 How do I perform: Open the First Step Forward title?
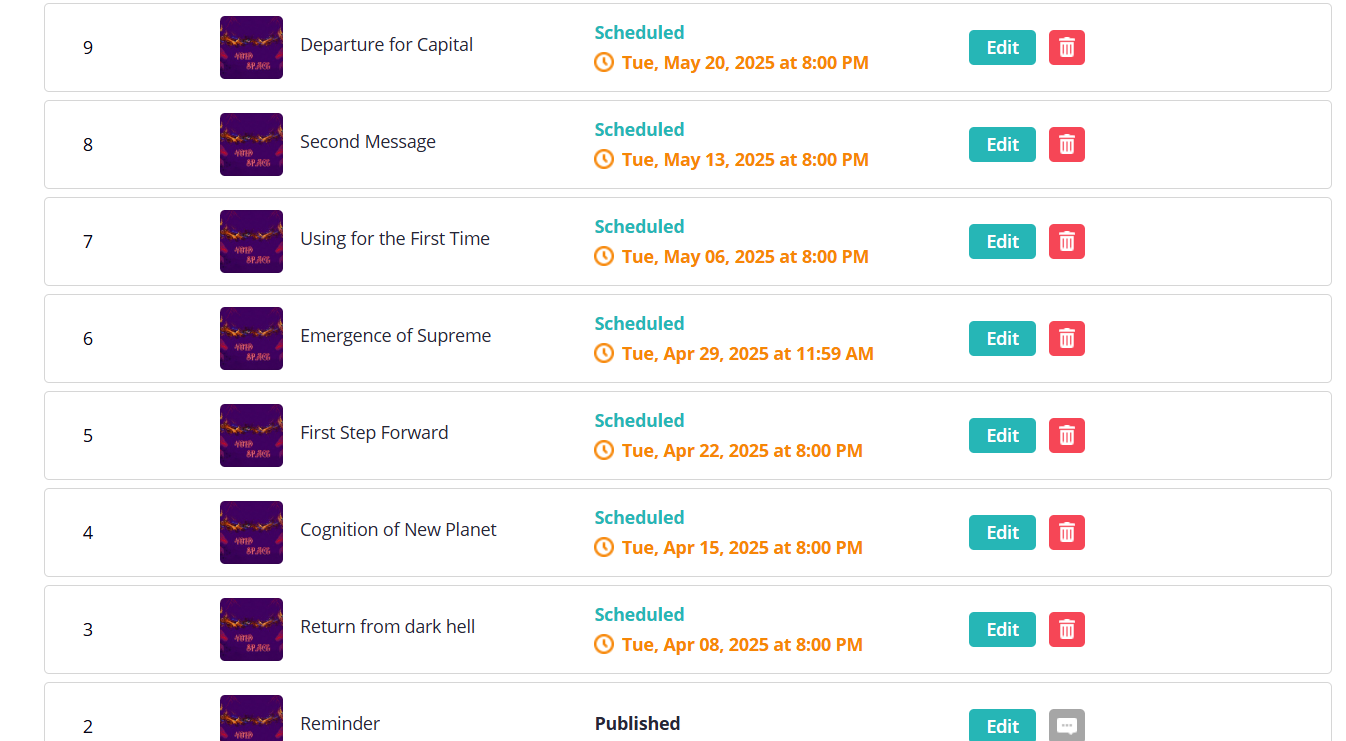click(374, 433)
